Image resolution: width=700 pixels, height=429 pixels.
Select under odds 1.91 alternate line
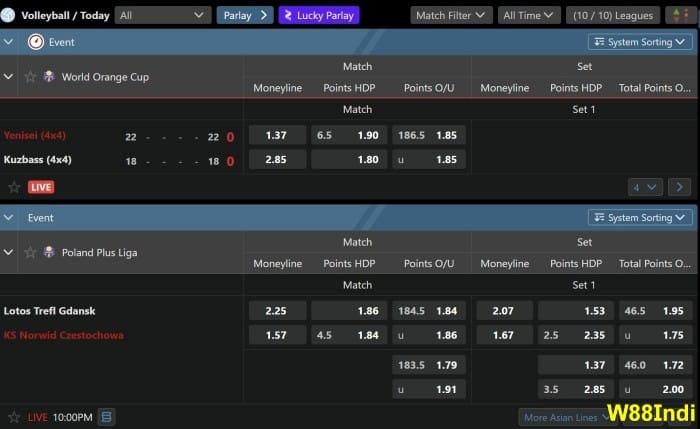click(x=429, y=389)
